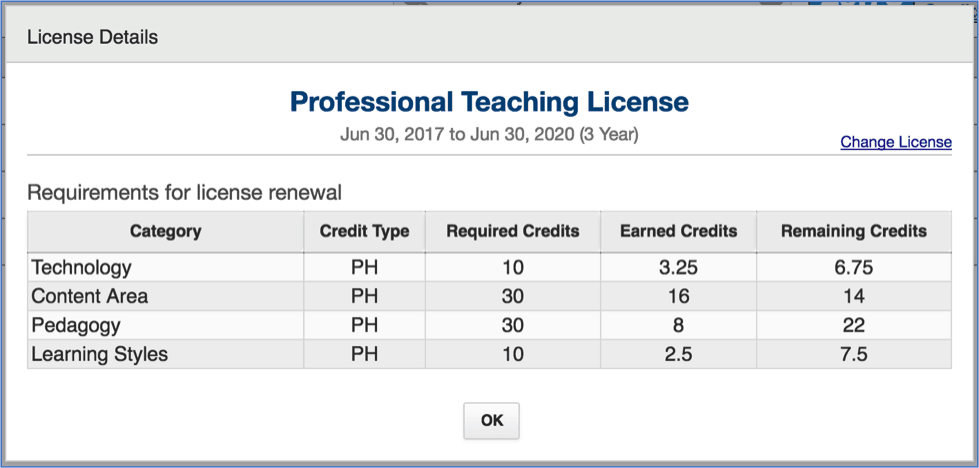
Task: Select the Technology category row
Action: 81,268
